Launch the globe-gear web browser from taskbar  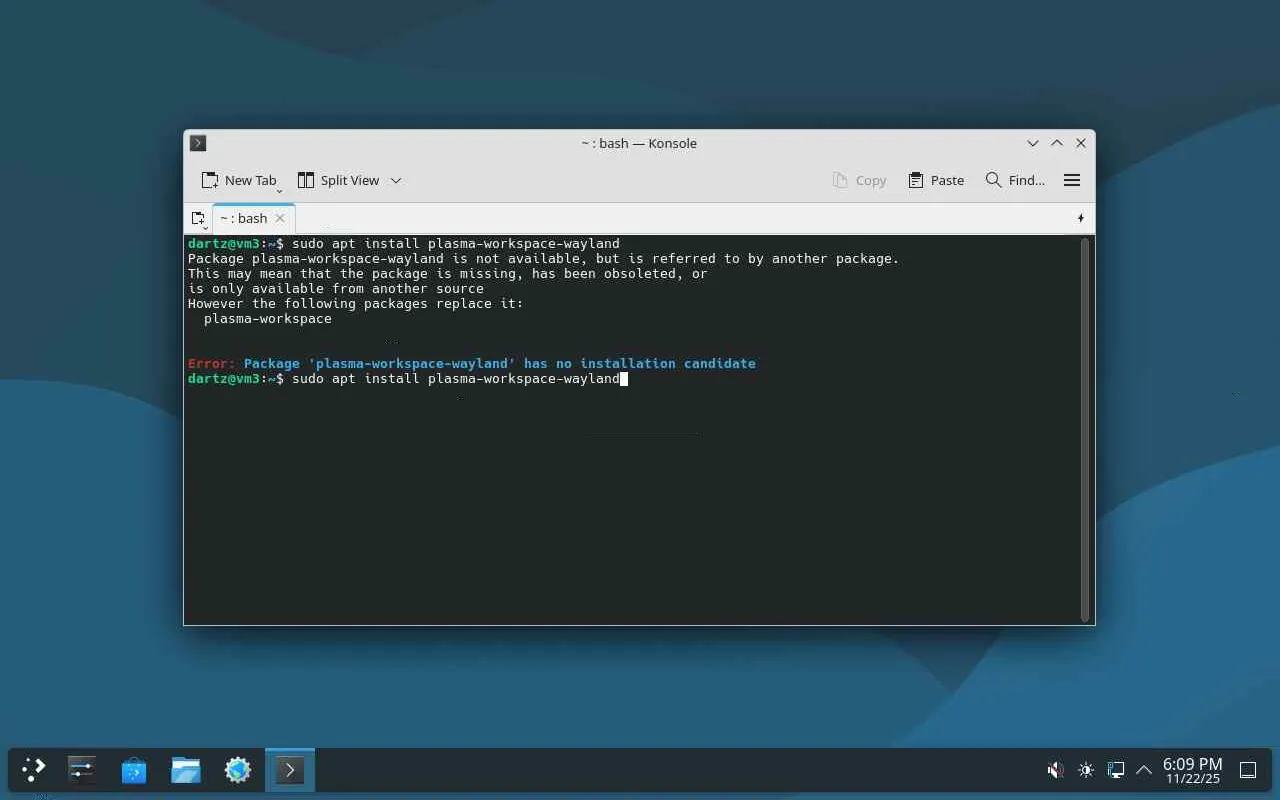(238, 770)
